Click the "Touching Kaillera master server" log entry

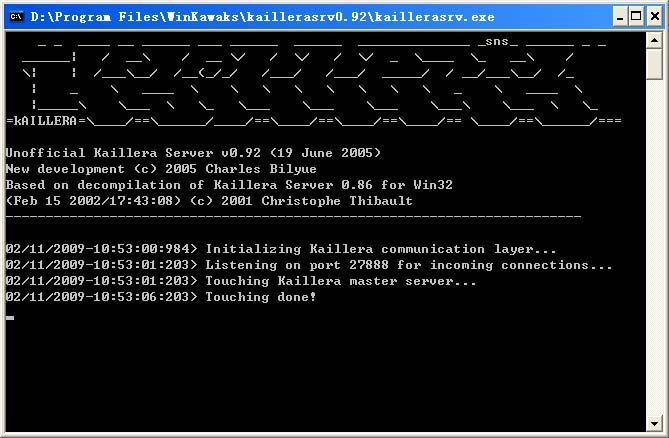coord(241,281)
